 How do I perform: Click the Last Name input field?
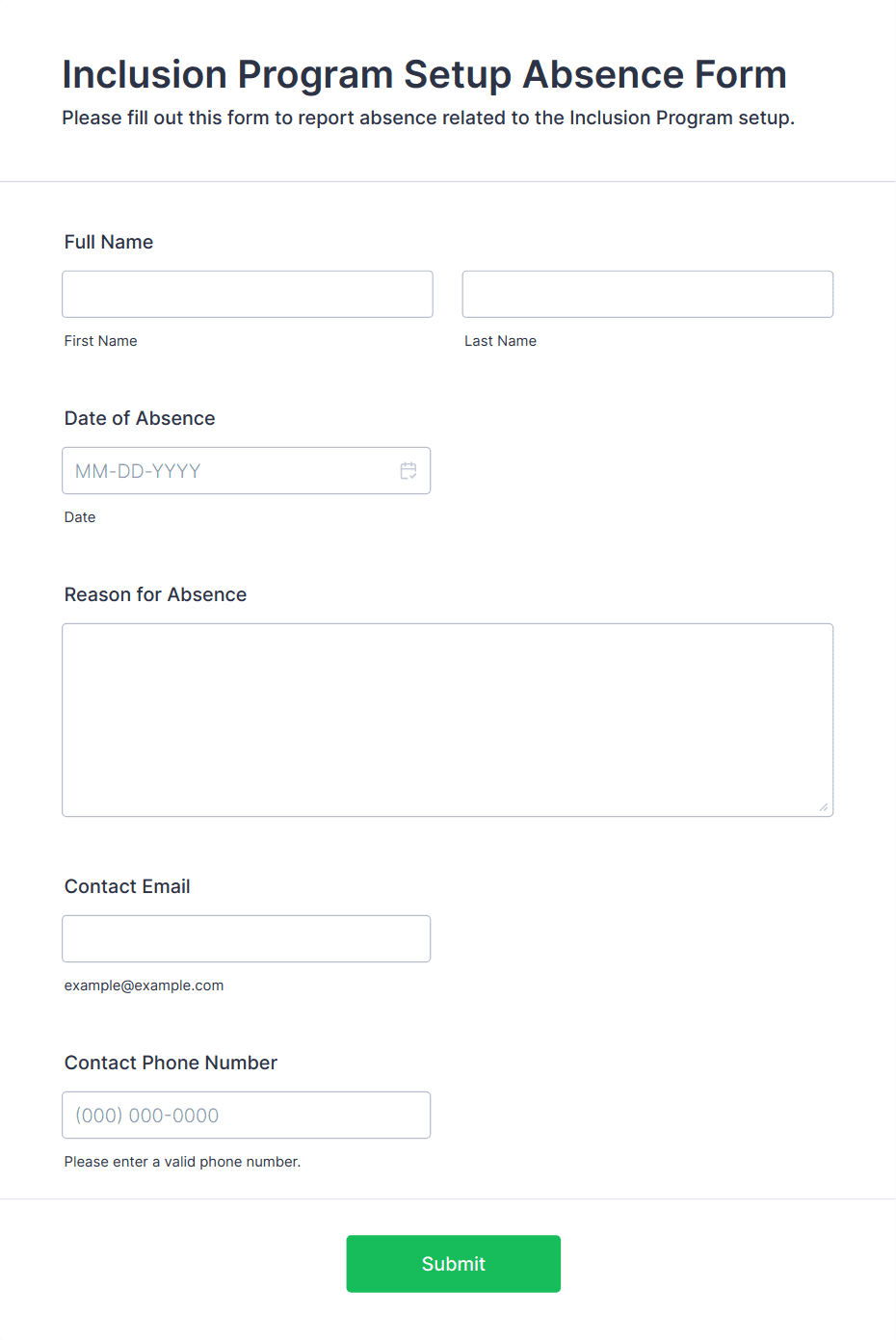pyautogui.click(x=647, y=294)
